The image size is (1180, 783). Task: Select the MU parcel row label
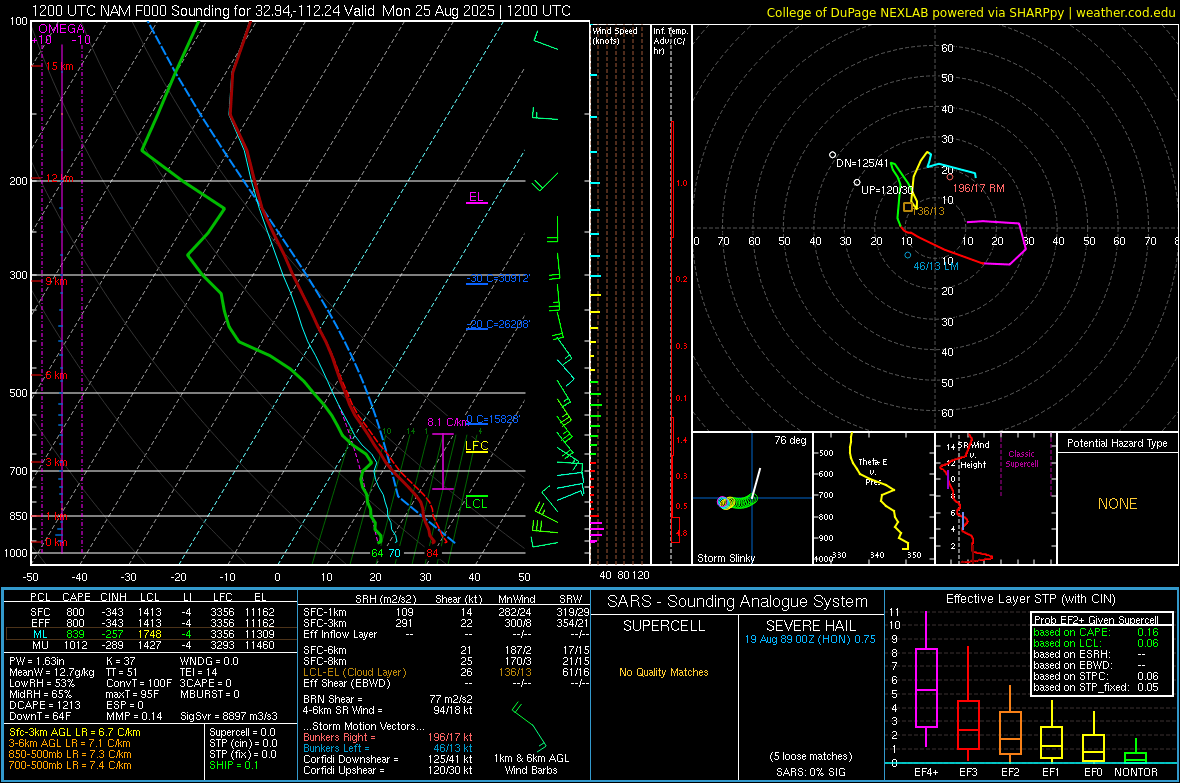[40, 645]
